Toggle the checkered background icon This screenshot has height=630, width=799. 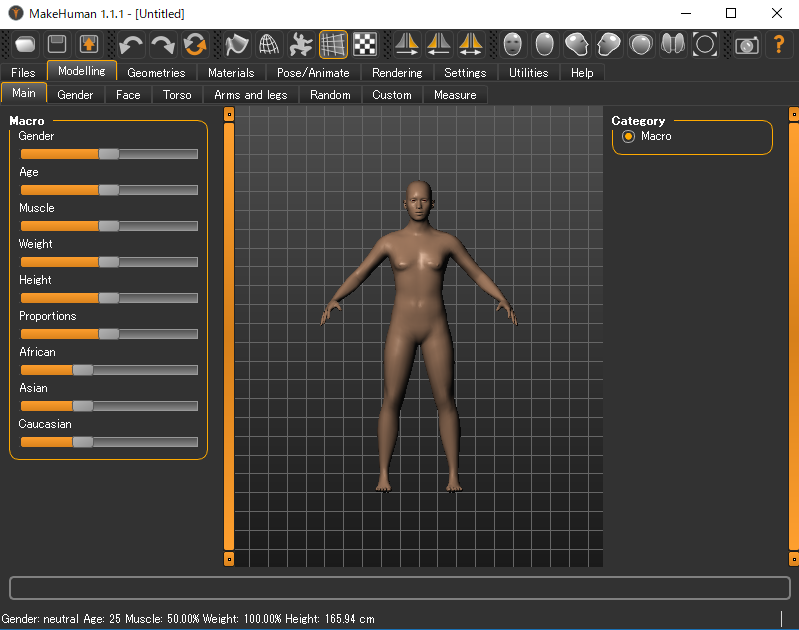366,44
